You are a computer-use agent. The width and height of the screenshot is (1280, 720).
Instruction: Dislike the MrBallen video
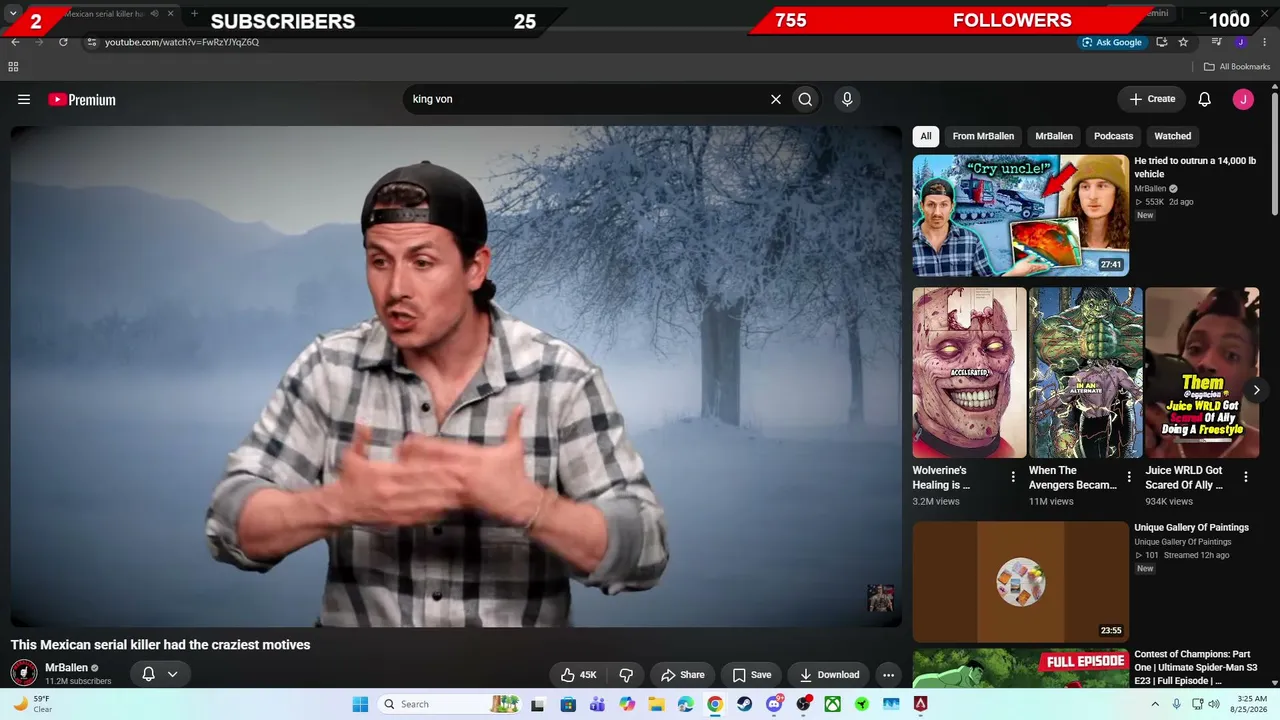tap(626, 675)
